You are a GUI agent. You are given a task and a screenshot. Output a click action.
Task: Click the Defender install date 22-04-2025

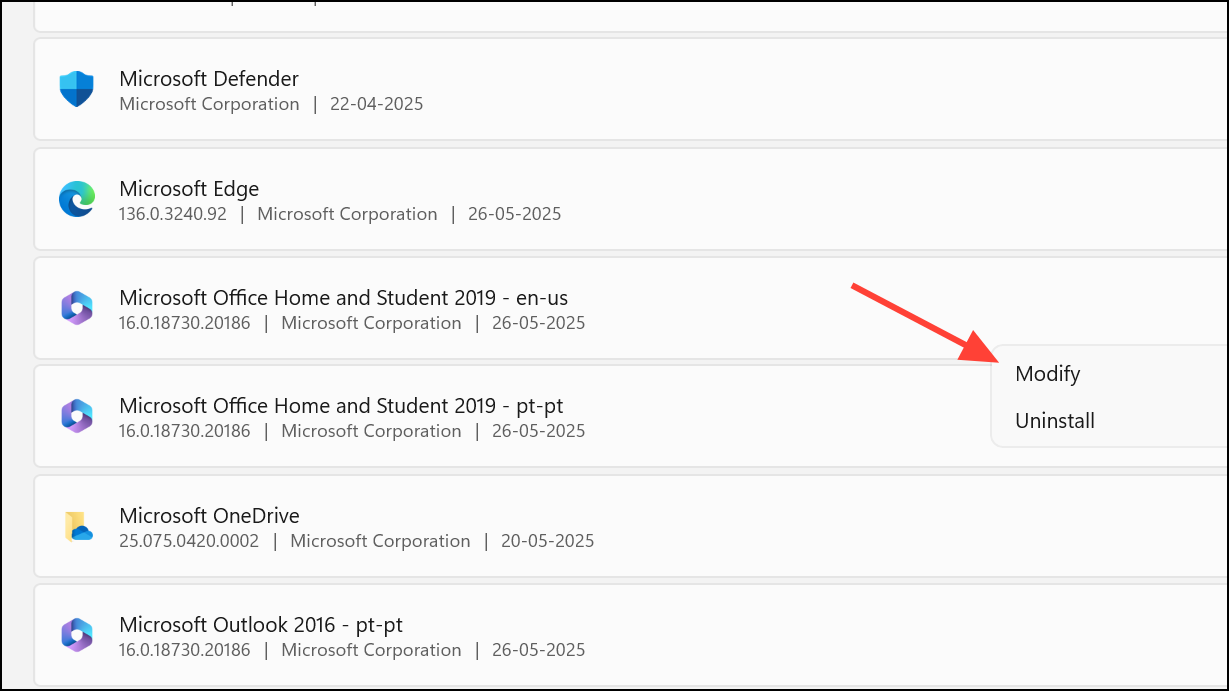point(378,104)
